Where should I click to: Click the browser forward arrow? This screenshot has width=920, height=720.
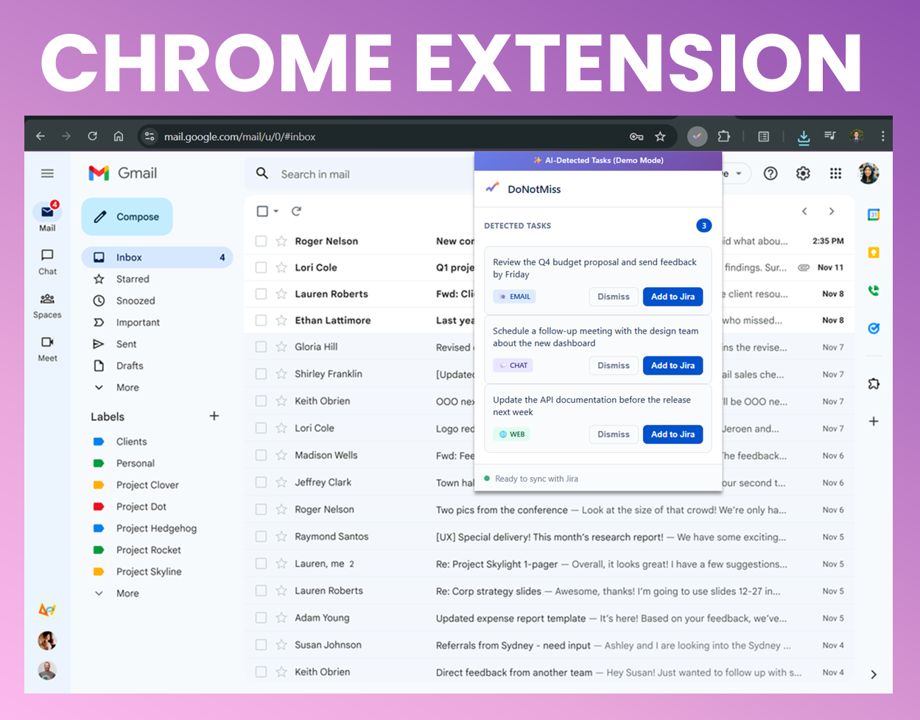(66, 136)
